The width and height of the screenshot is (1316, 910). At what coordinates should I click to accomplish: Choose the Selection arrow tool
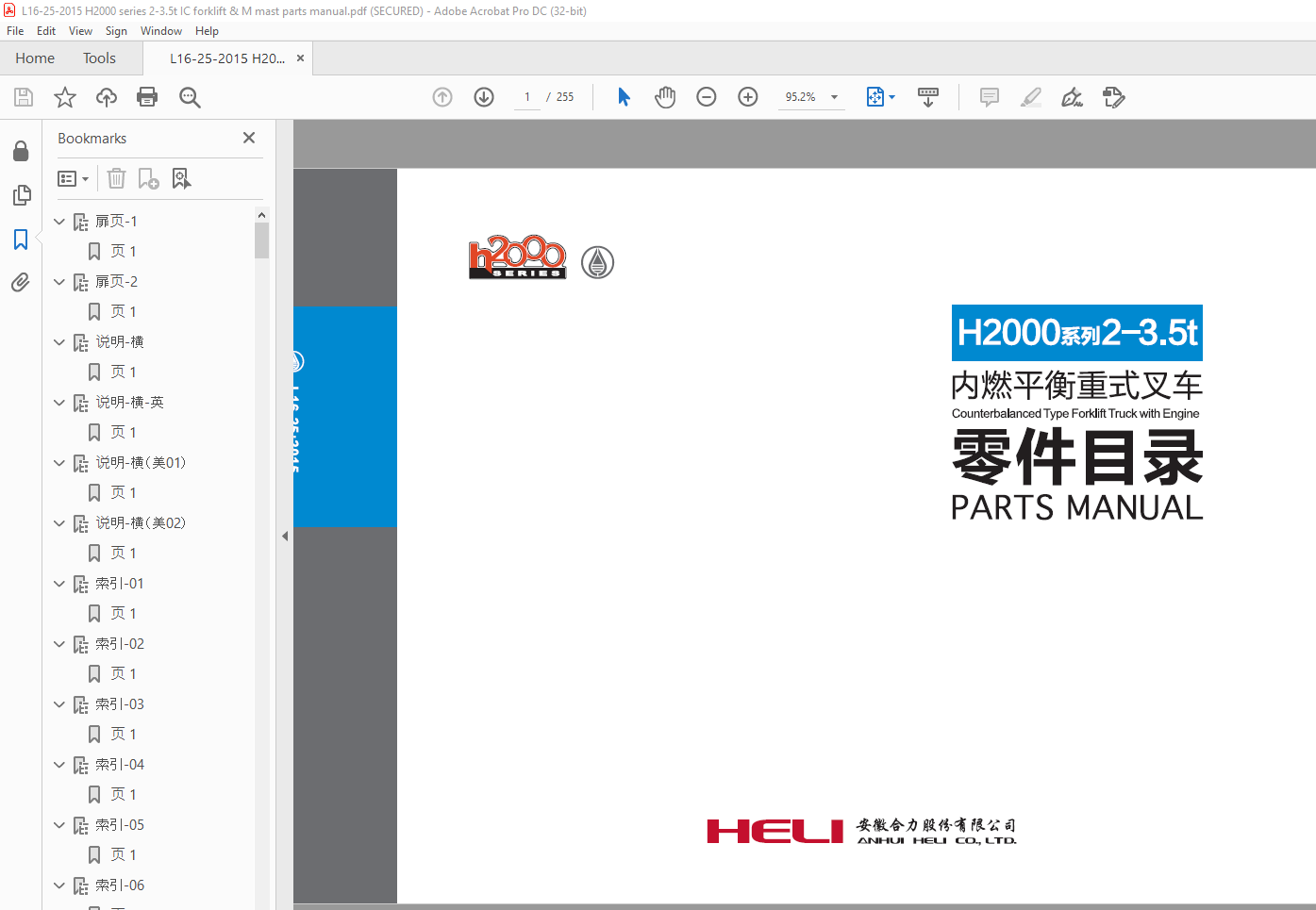tap(624, 97)
